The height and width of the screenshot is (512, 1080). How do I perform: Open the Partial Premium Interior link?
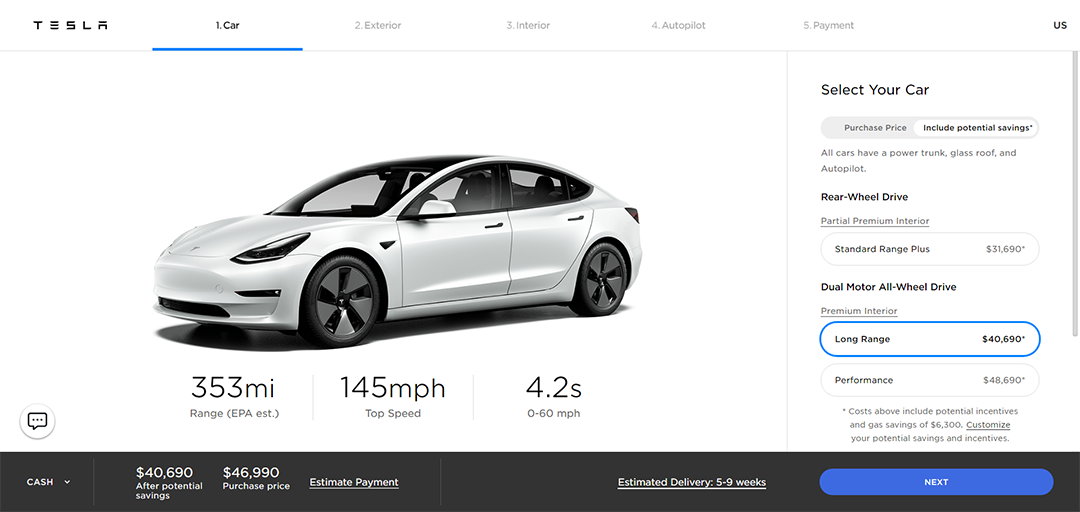click(x=875, y=221)
